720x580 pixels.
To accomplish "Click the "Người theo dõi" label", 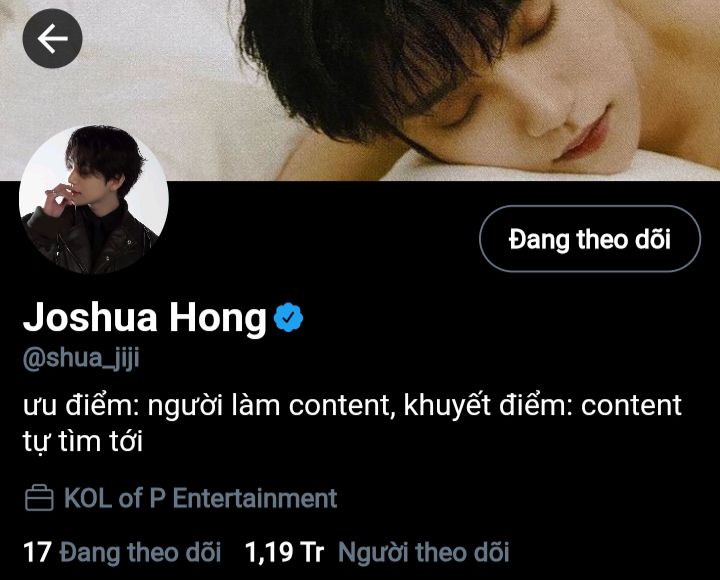I will (423, 552).
